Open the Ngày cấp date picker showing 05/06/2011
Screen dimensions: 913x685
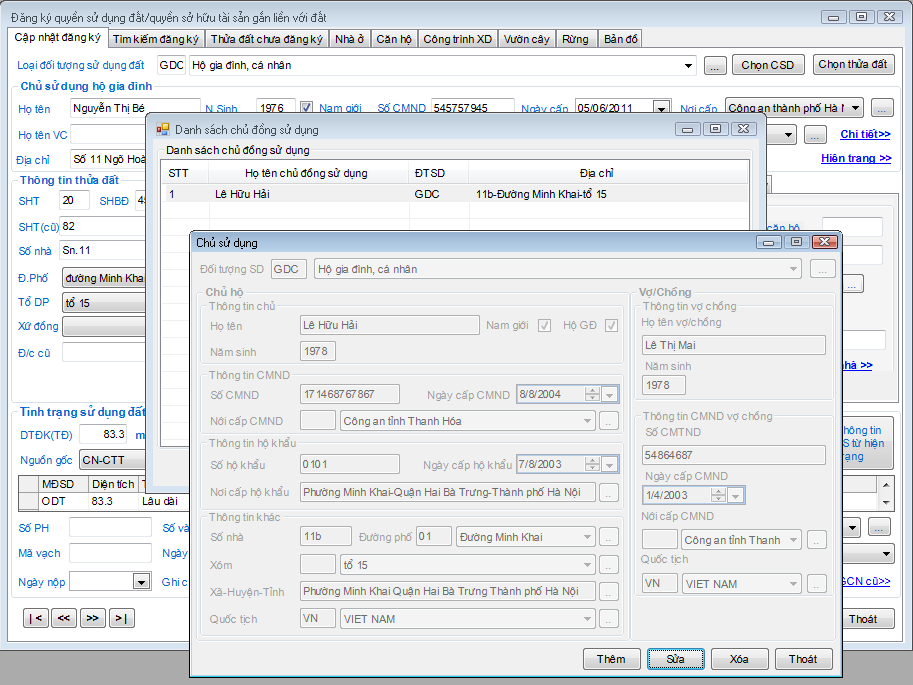point(661,108)
